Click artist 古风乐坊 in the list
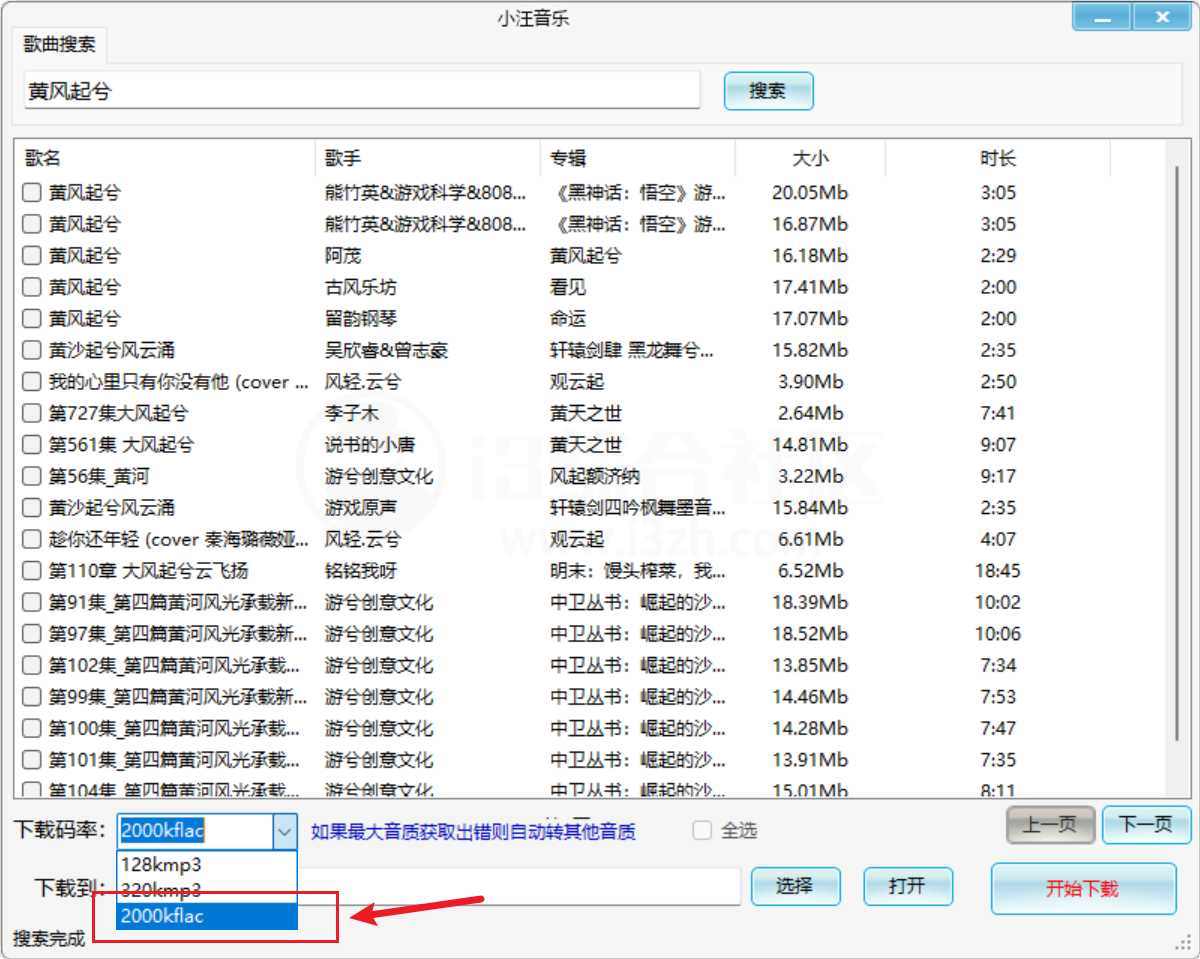The width and height of the screenshot is (1200, 959). pos(361,287)
